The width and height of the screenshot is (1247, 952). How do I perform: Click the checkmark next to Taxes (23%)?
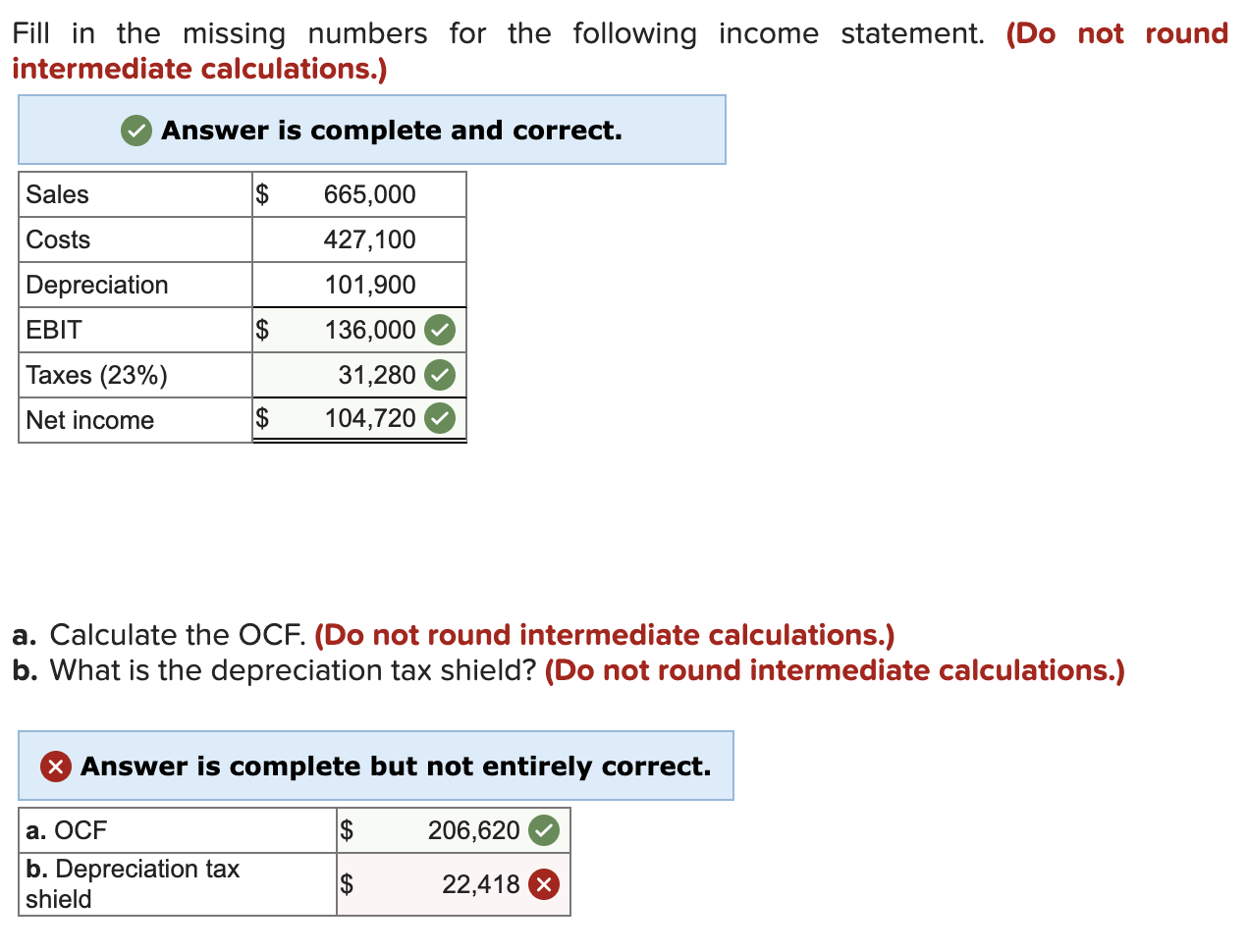(439, 375)
